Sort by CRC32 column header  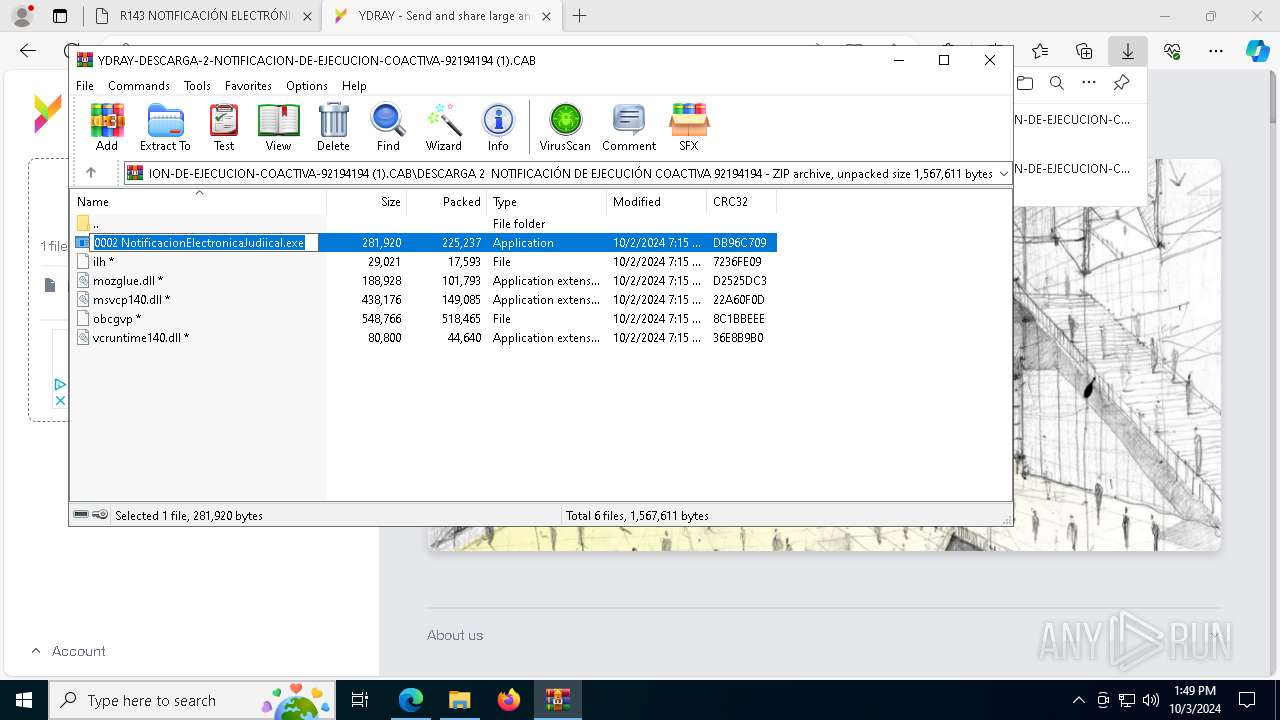(741, 201)
